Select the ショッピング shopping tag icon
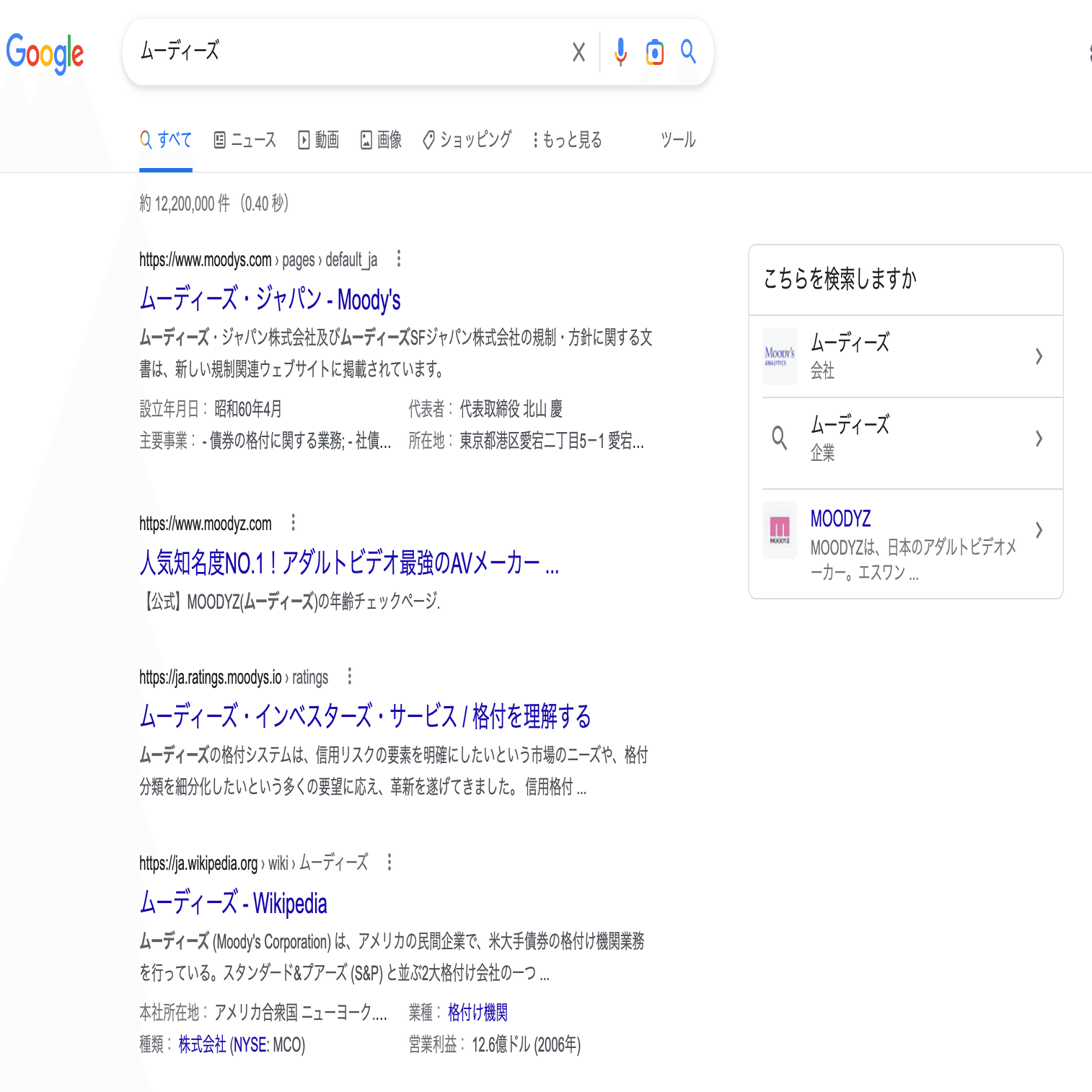The height and width of the screenshot is (1092, 1092). pyautogui.click(x=428, y=138)
